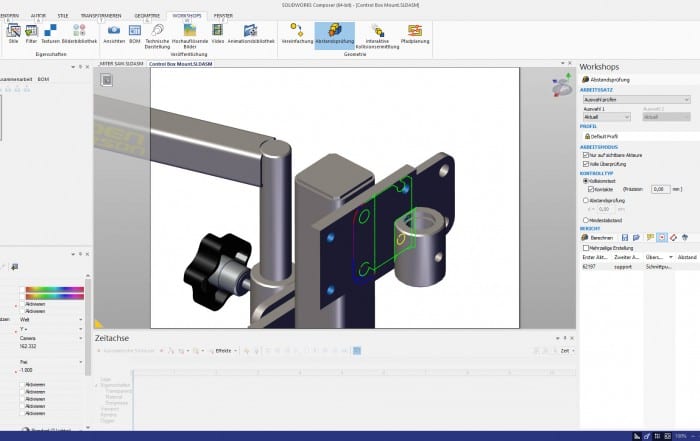The height and width of the screenshot is (441, 700).
Task: Select the Control Box Mount.SLDASM document tab
Action: coord(180,64)
